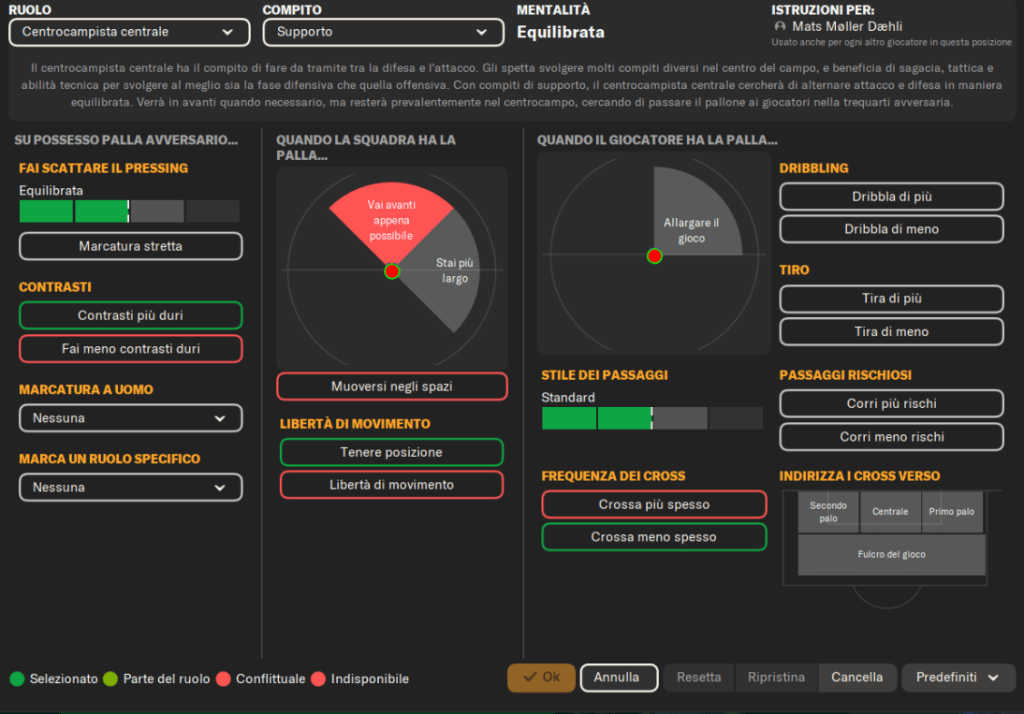Viewport: 1024px width, 714px height.
Task: Open the Compito 'Supporto' dropdown
Action: pos(383,32)
